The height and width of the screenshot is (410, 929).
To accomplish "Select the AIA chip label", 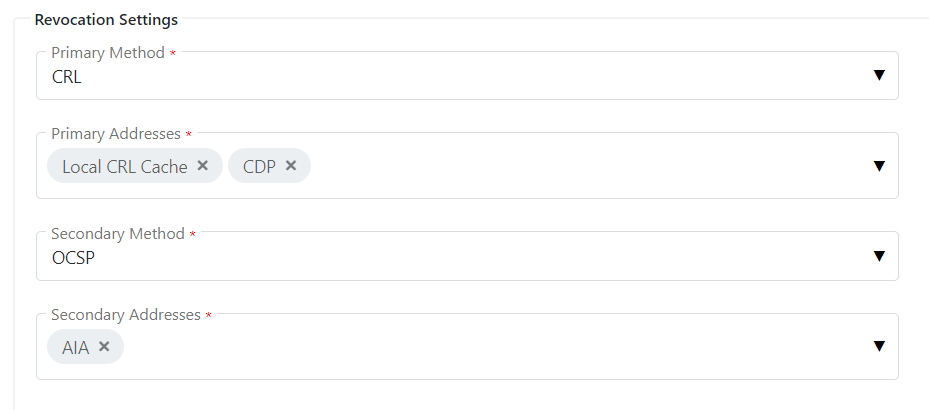I will [x=75, y=348].
